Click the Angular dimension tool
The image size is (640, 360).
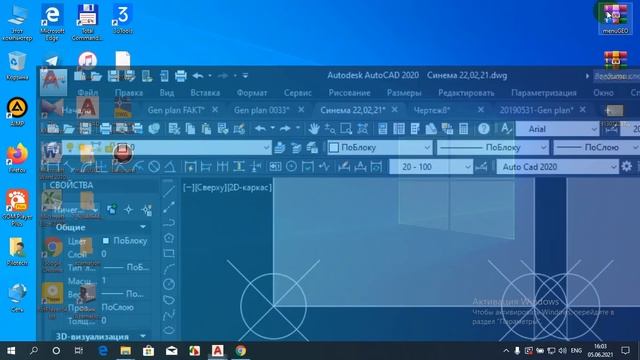(170, 167)
